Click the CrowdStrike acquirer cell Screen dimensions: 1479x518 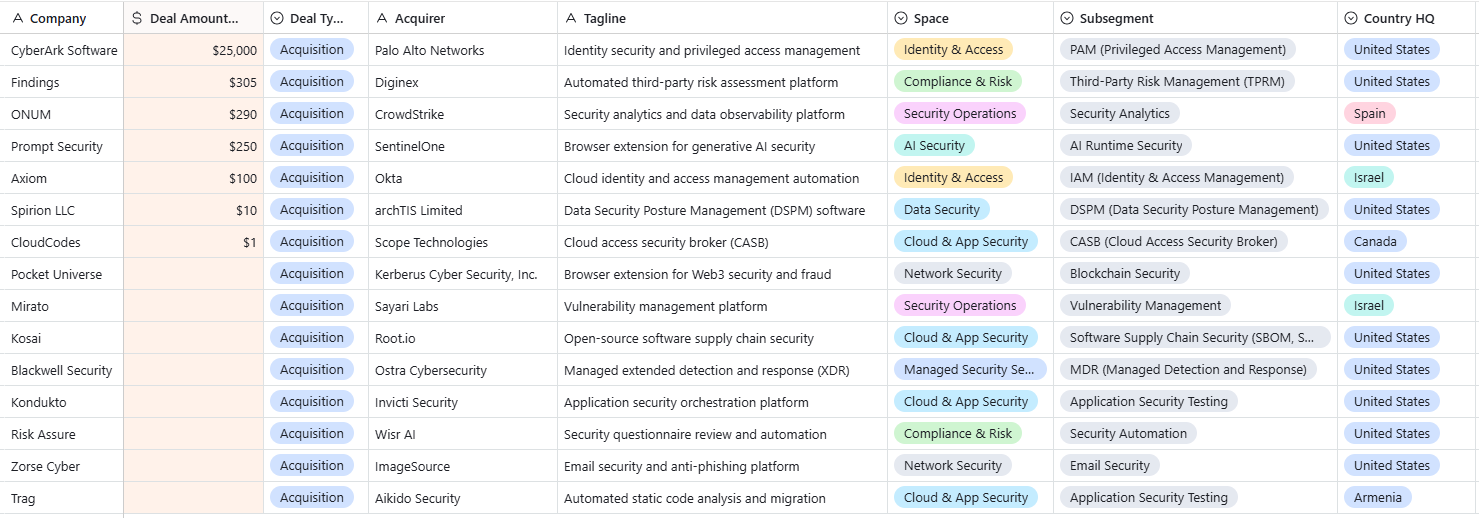point(463,114)
